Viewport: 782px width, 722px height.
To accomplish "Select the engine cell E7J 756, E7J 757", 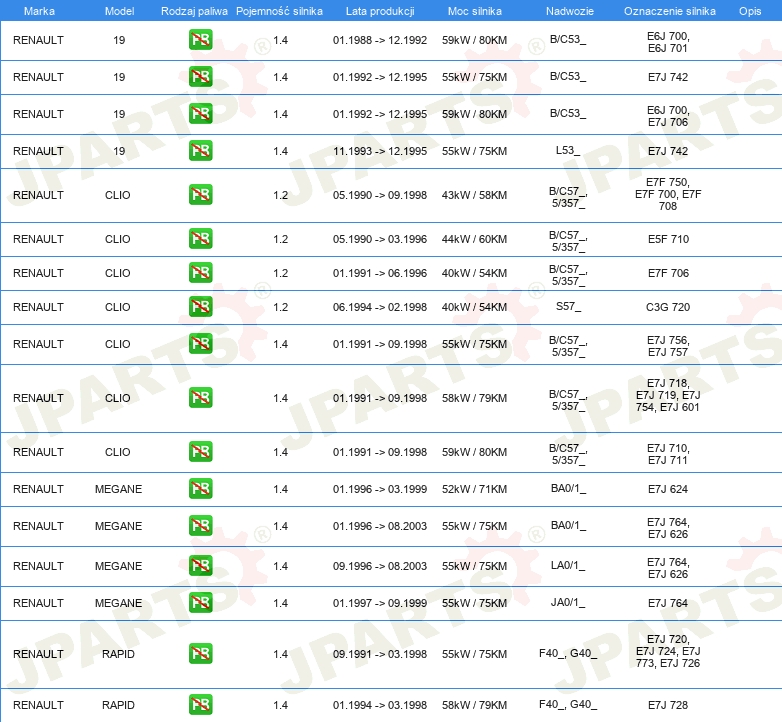I will (668, 346).
